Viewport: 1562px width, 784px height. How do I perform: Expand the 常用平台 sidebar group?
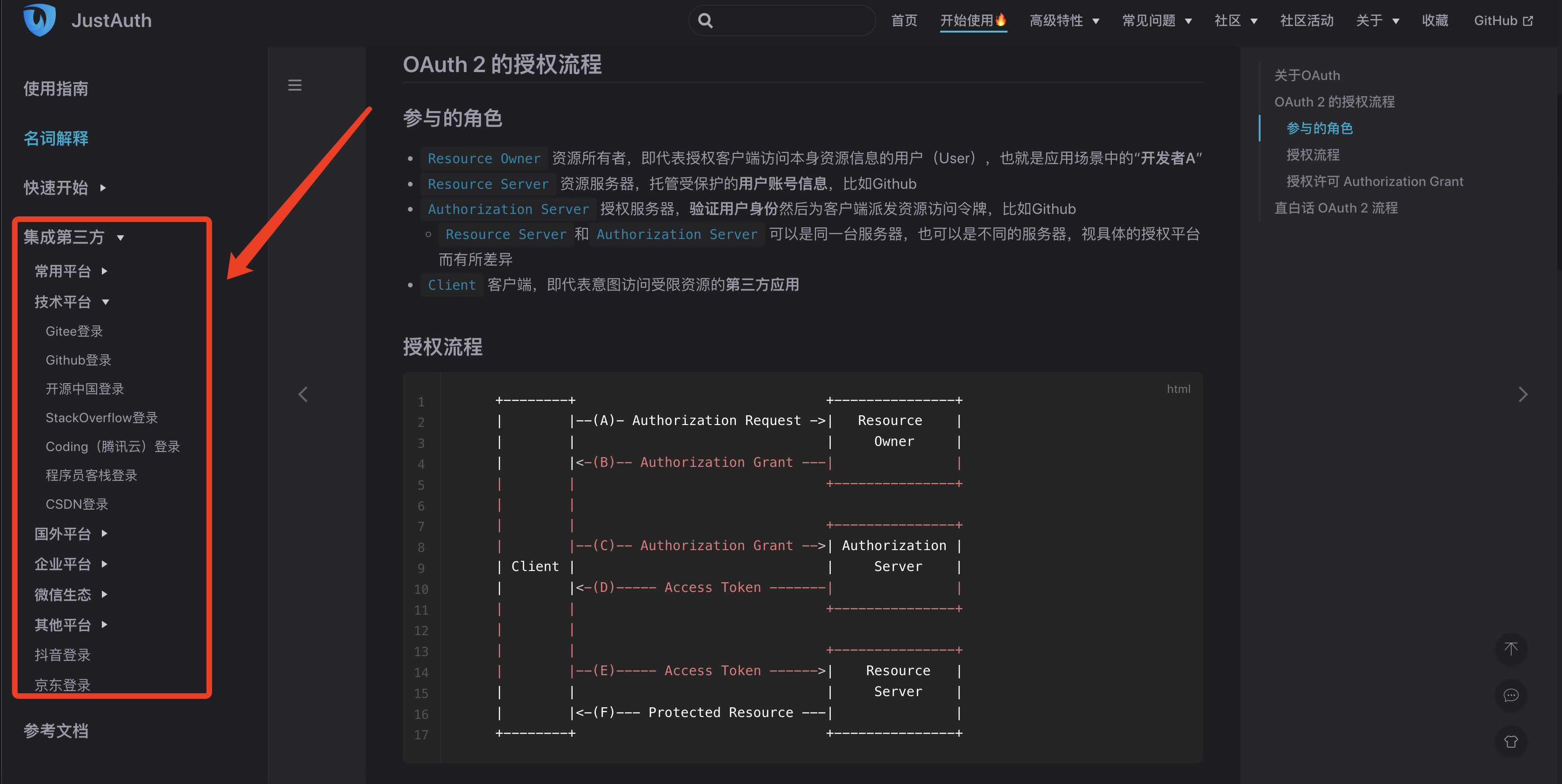pyautogui.click(x=71, y=271)
